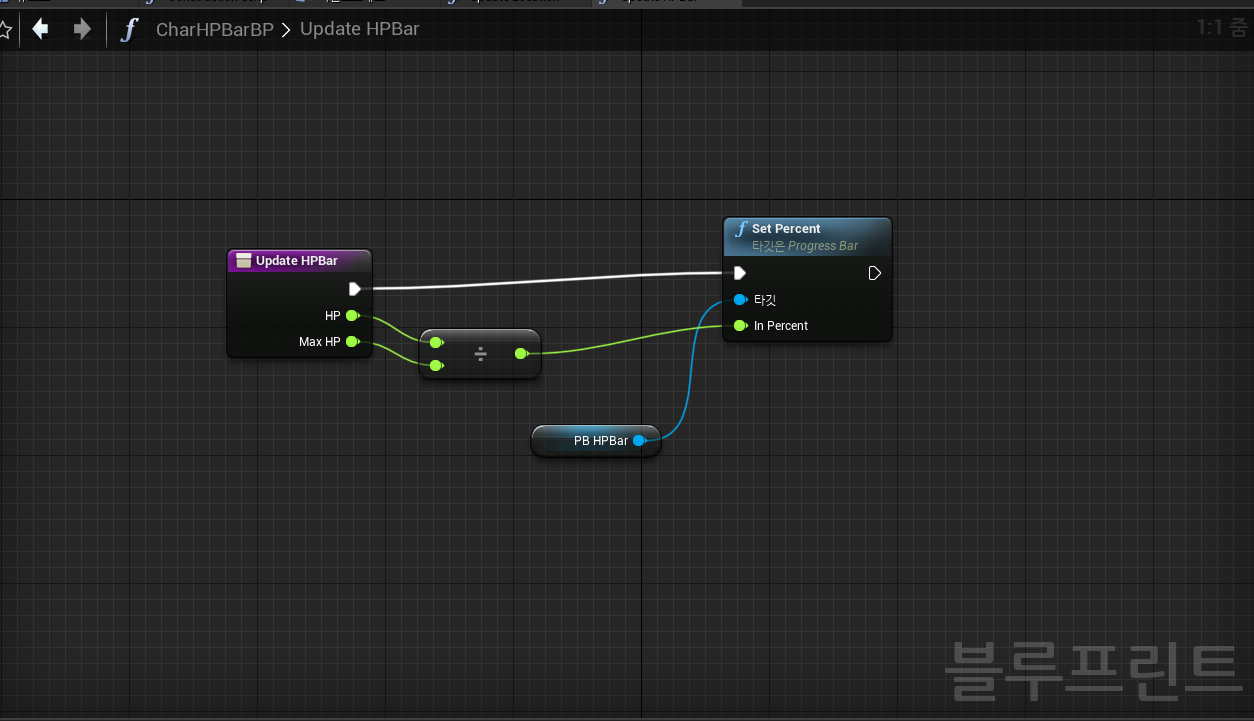Click the function icon beside CharHPBarBP
The height and width of the screenshot is (721, 1254).
tap(128, 29)
